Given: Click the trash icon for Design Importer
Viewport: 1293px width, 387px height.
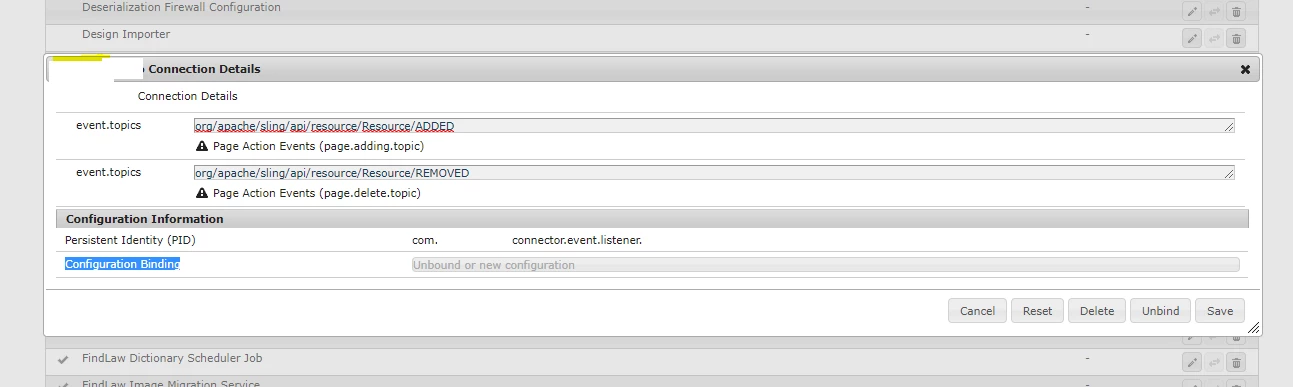Looking at the screenshot, I should 1236,38.
